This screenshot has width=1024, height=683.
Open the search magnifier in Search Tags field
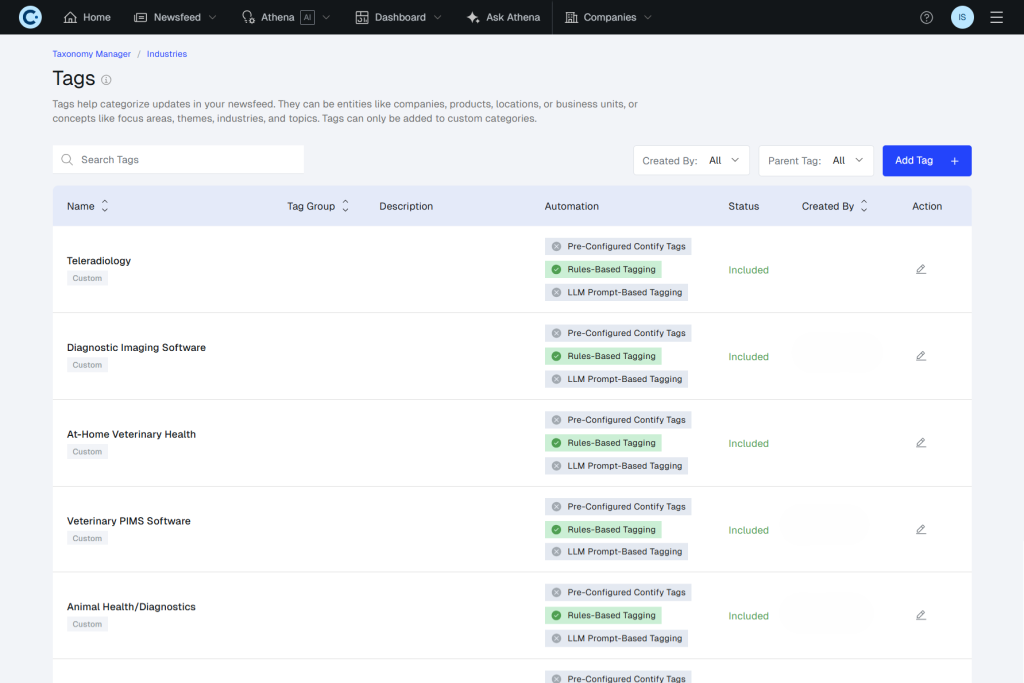pyautogui.click(x=65, y=159)
